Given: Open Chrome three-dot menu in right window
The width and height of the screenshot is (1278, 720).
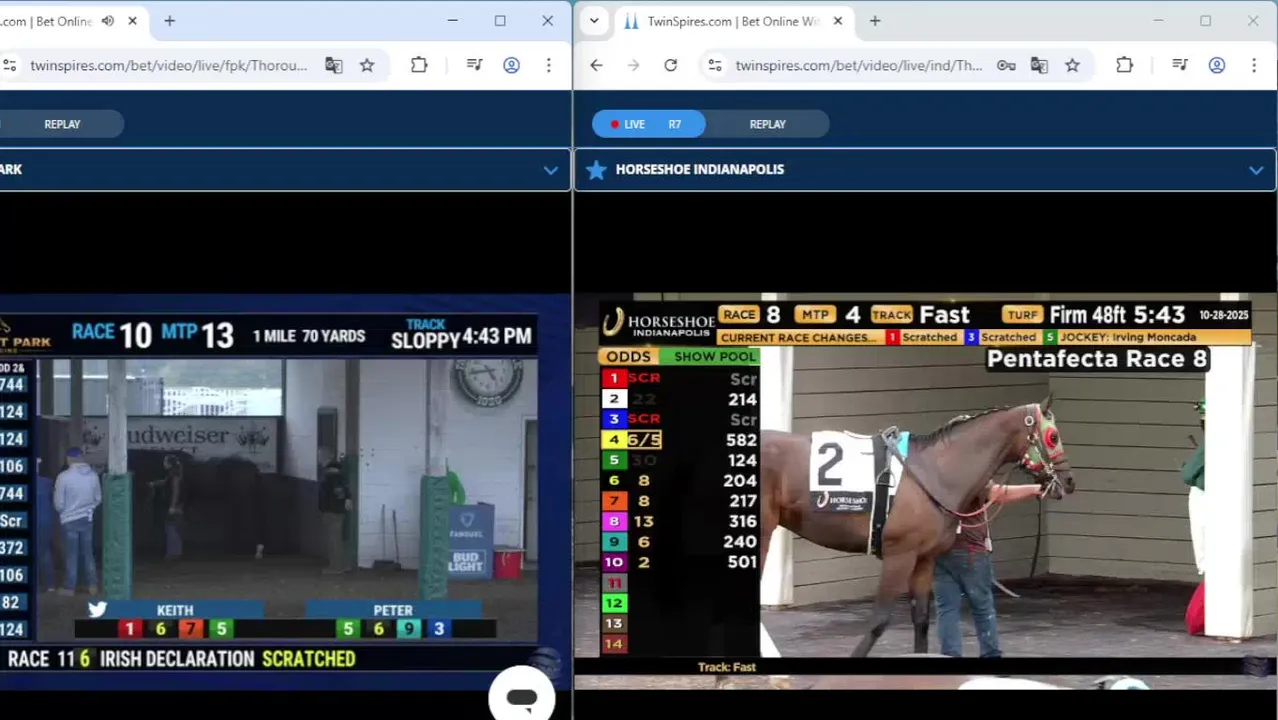Looking at the screenshot, I should 1253,65.
